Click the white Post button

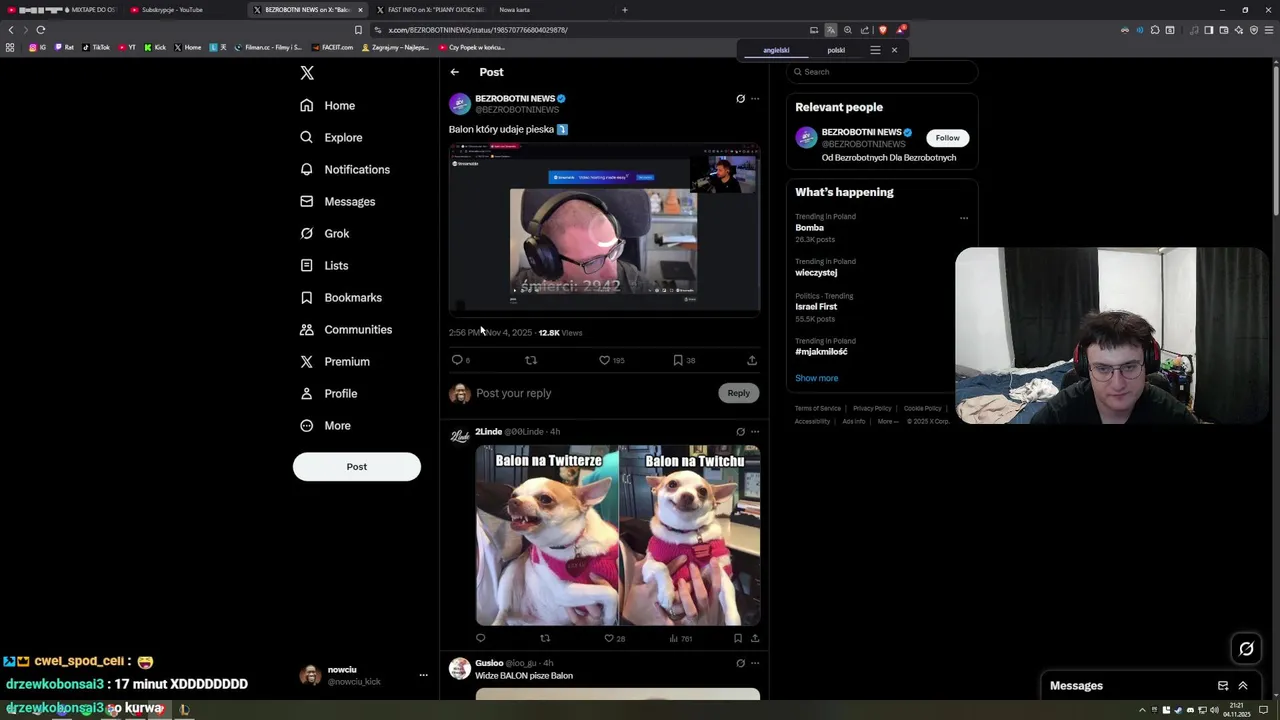357,466
